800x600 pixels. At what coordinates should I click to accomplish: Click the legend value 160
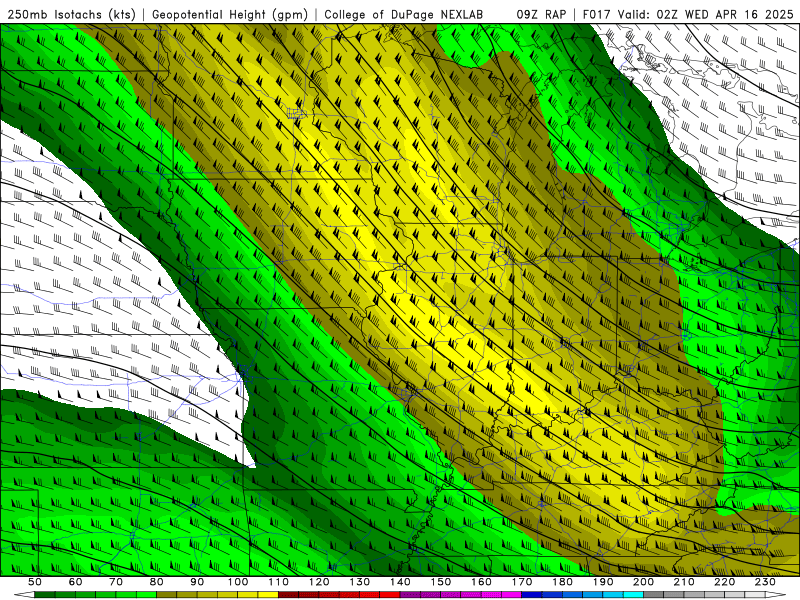point(481,582)
